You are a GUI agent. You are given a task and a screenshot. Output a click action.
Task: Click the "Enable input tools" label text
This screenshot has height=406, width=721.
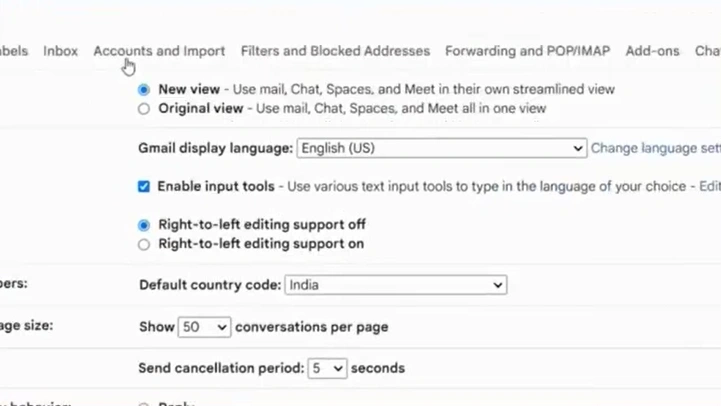(x=216, y=186)
